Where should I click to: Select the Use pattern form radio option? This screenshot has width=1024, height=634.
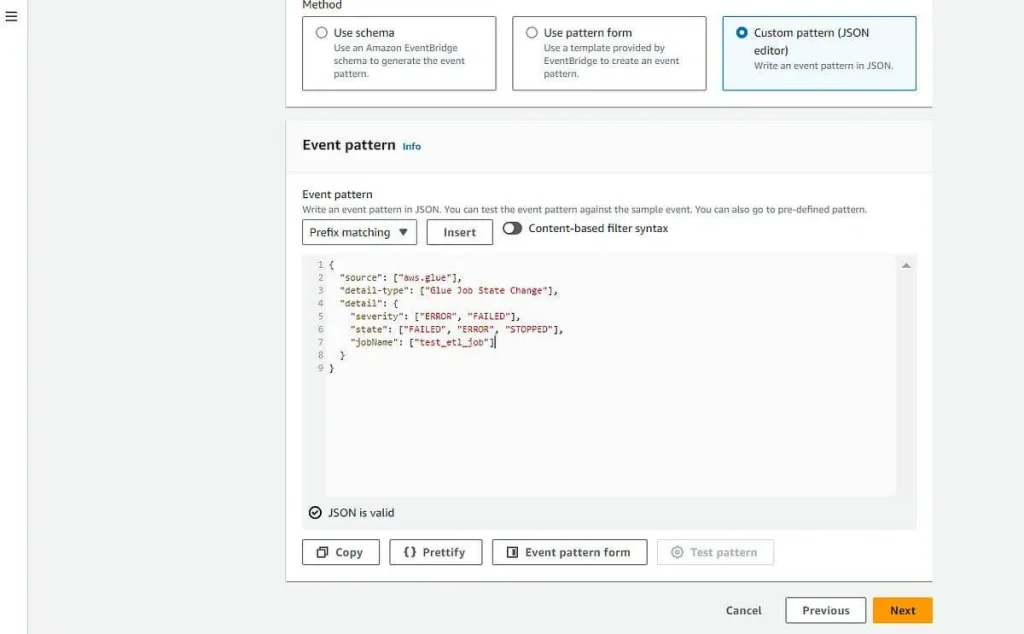tap(532, 33)
